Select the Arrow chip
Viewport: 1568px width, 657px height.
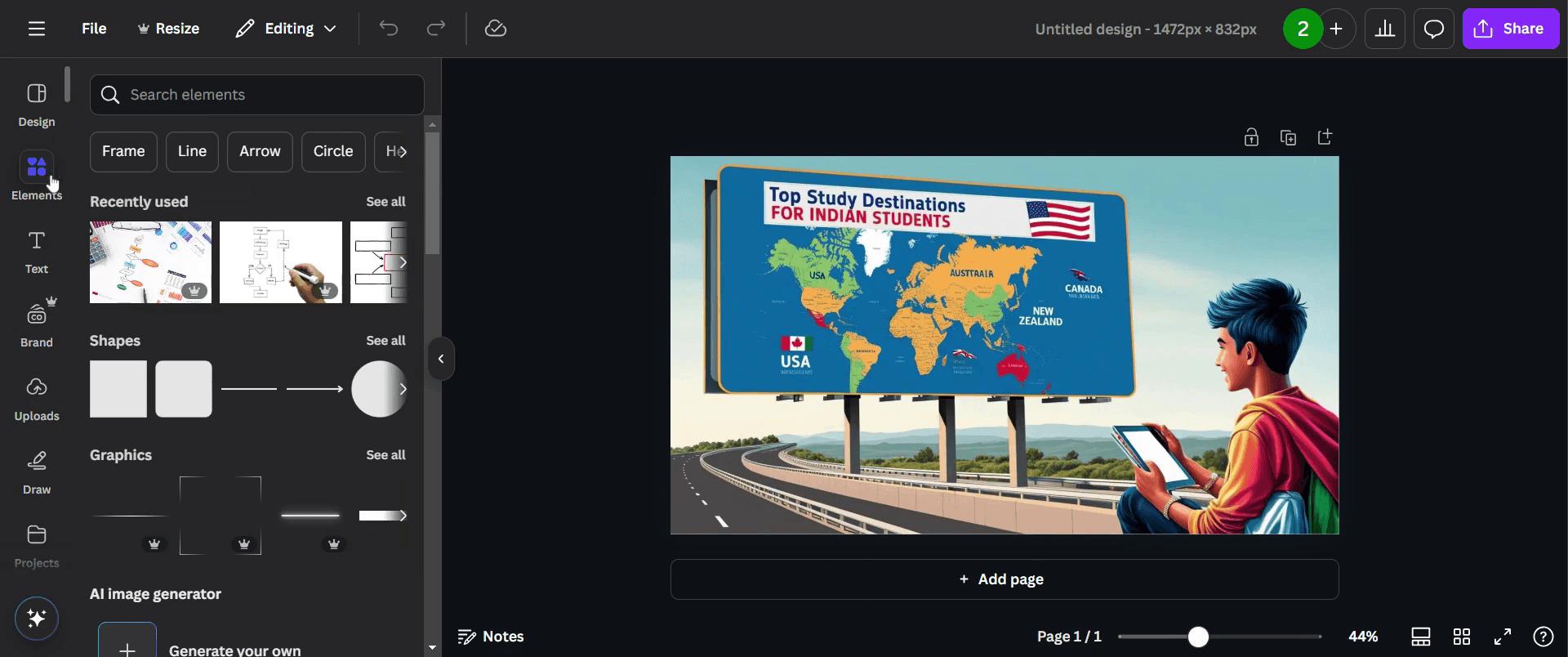pos(260,152)
